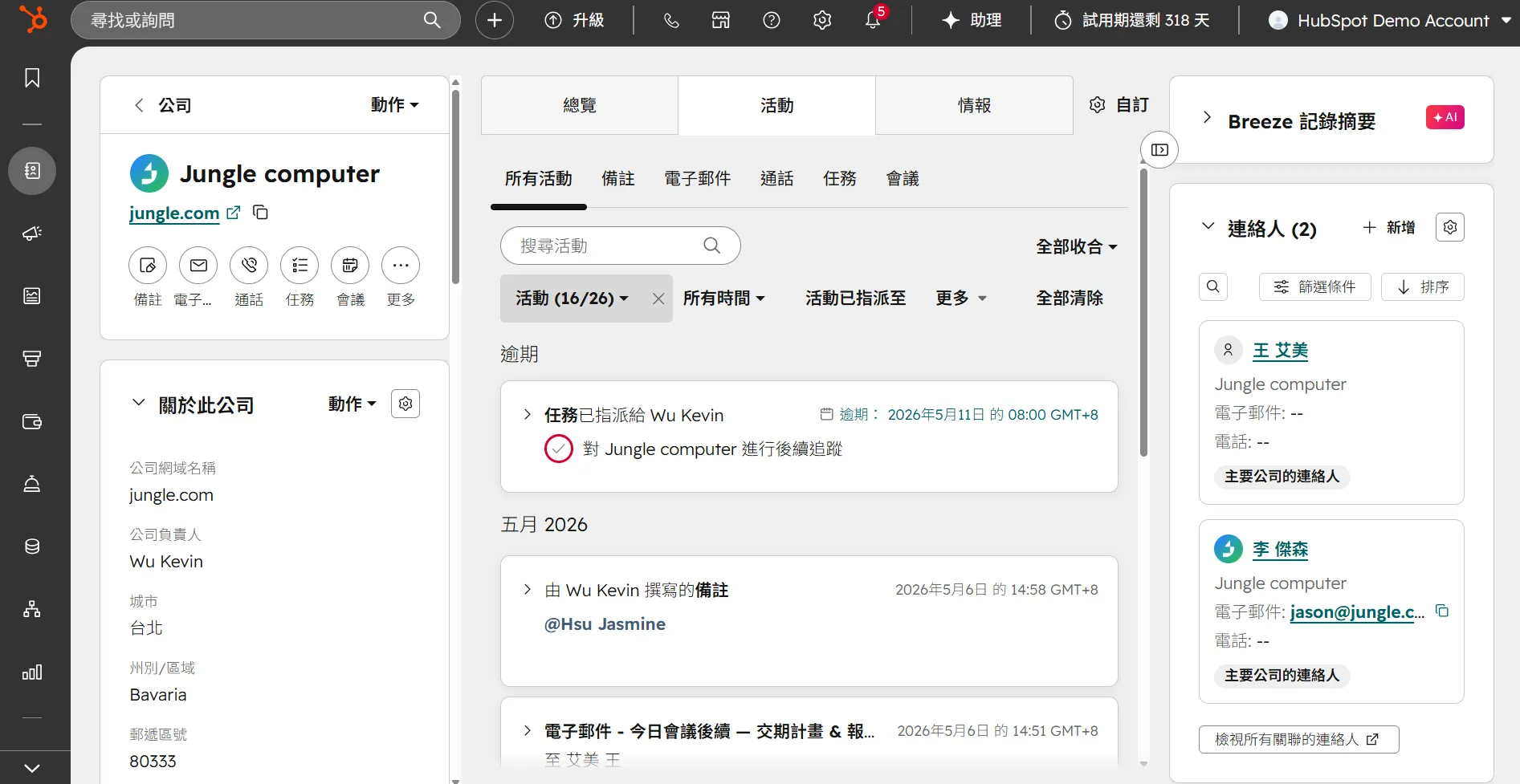Open the CRM contacts sidebar icon

pyautogui.click(x=32, y=170)
